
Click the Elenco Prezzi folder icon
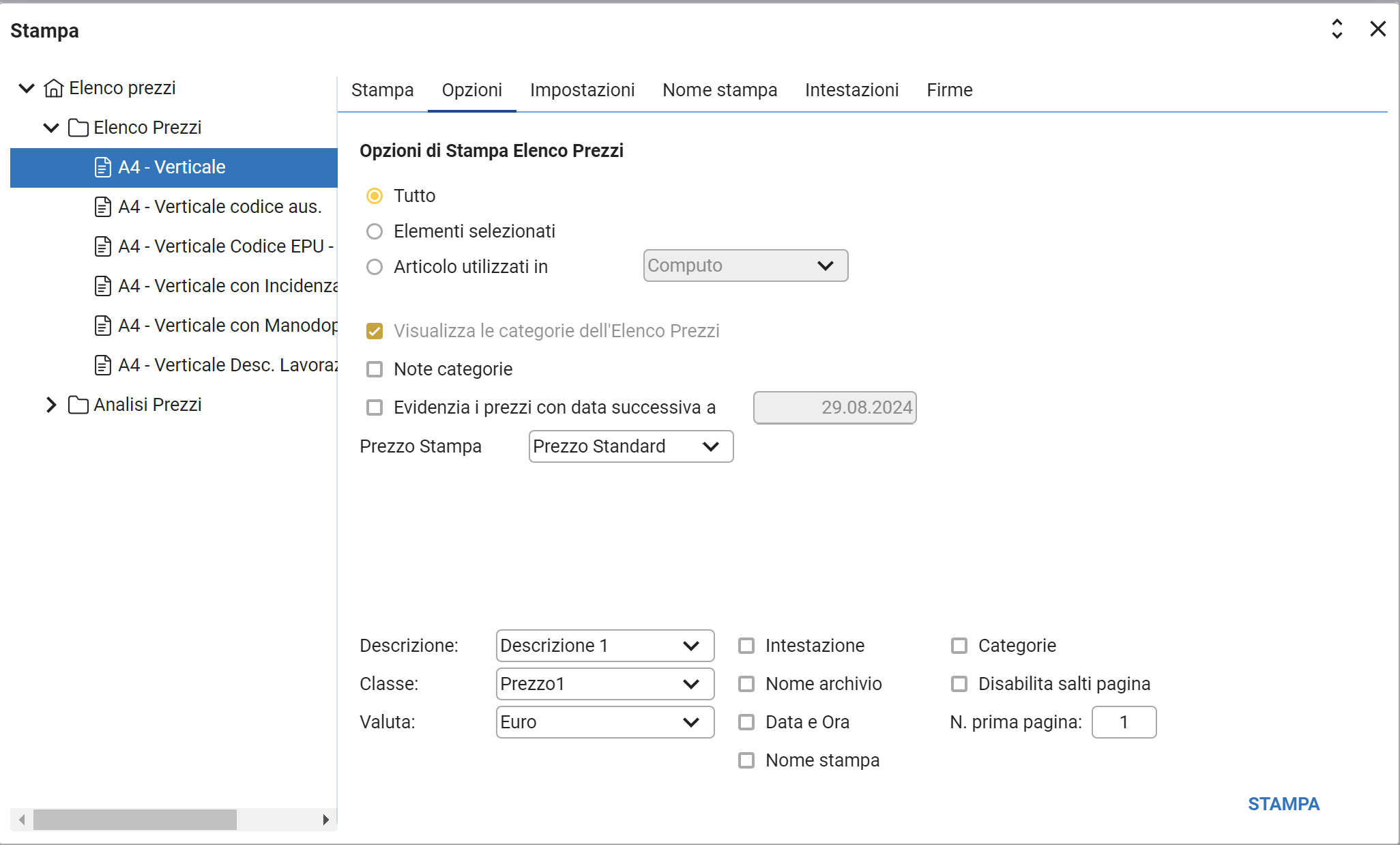tap(78, 128)
